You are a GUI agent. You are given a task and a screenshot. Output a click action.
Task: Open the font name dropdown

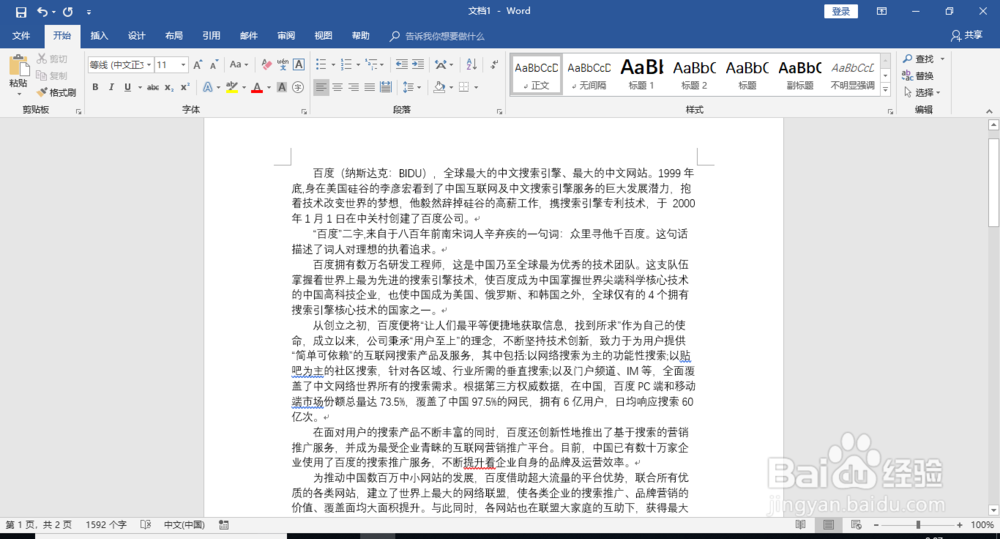pos(149,64)
